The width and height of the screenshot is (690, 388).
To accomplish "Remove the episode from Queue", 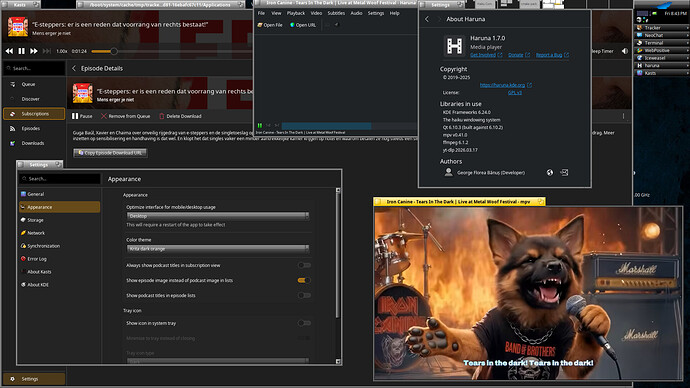I will [x=125, y=116].
